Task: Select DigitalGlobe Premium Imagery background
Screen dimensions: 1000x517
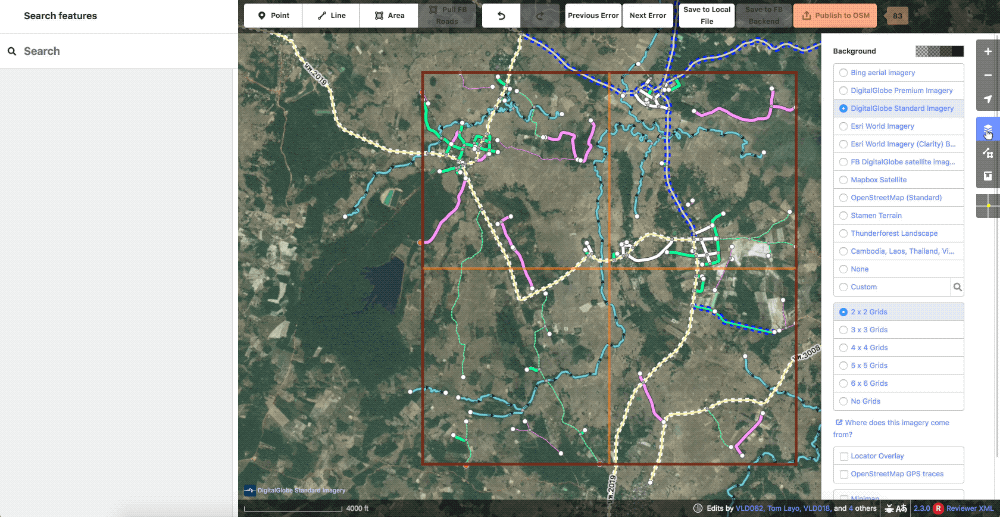Action: [x=899, y=91]
